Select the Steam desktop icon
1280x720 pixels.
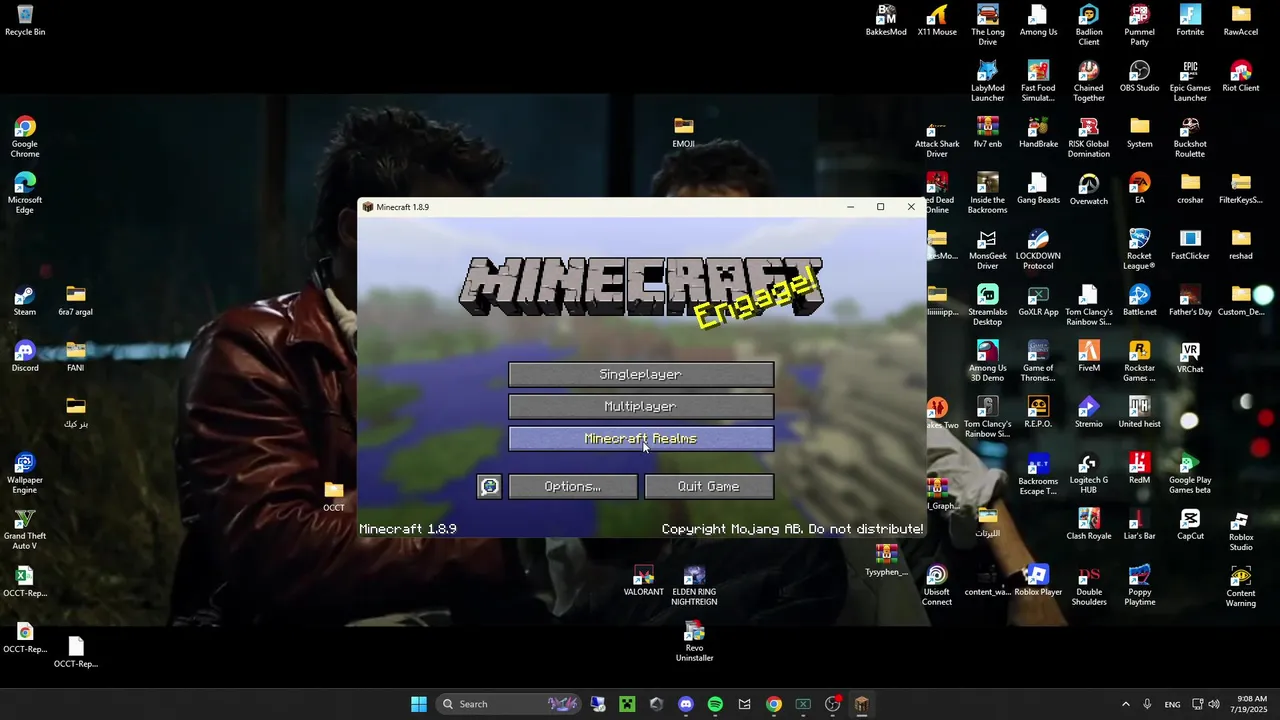click(x=25, y=301)
